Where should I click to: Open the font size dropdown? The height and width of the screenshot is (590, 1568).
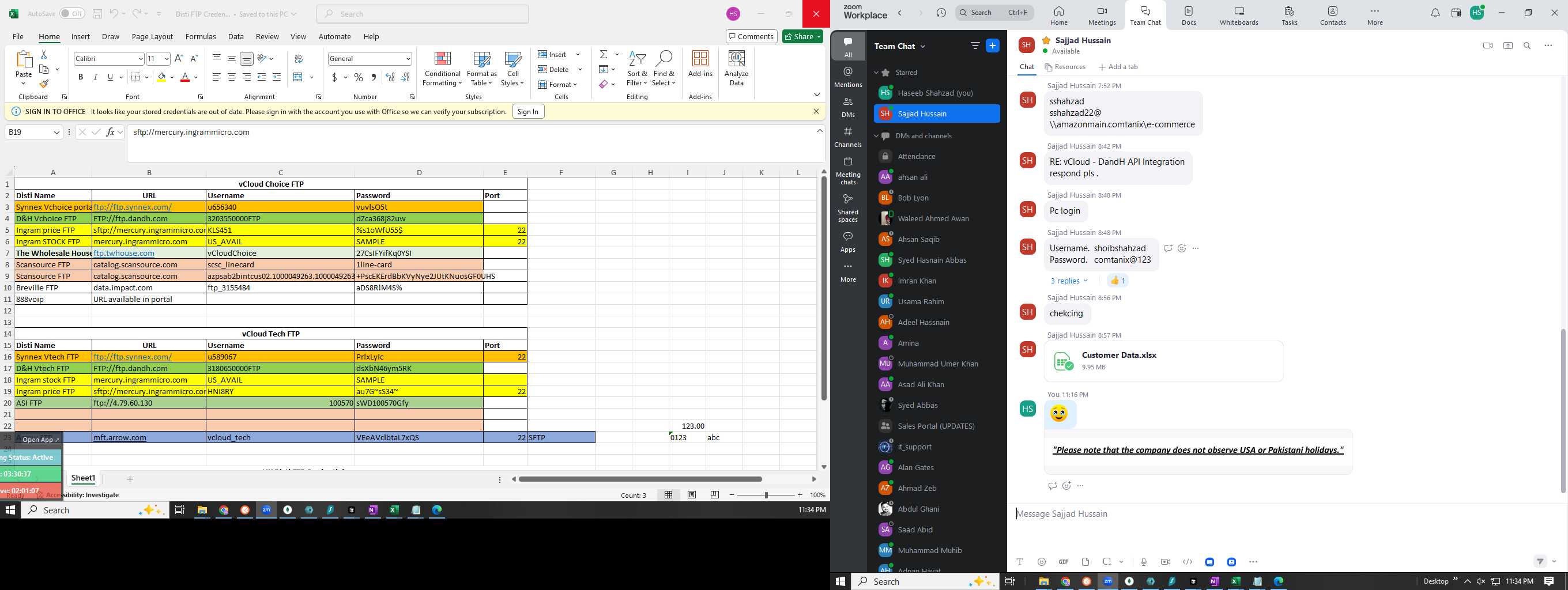click(x=166, y=59)
